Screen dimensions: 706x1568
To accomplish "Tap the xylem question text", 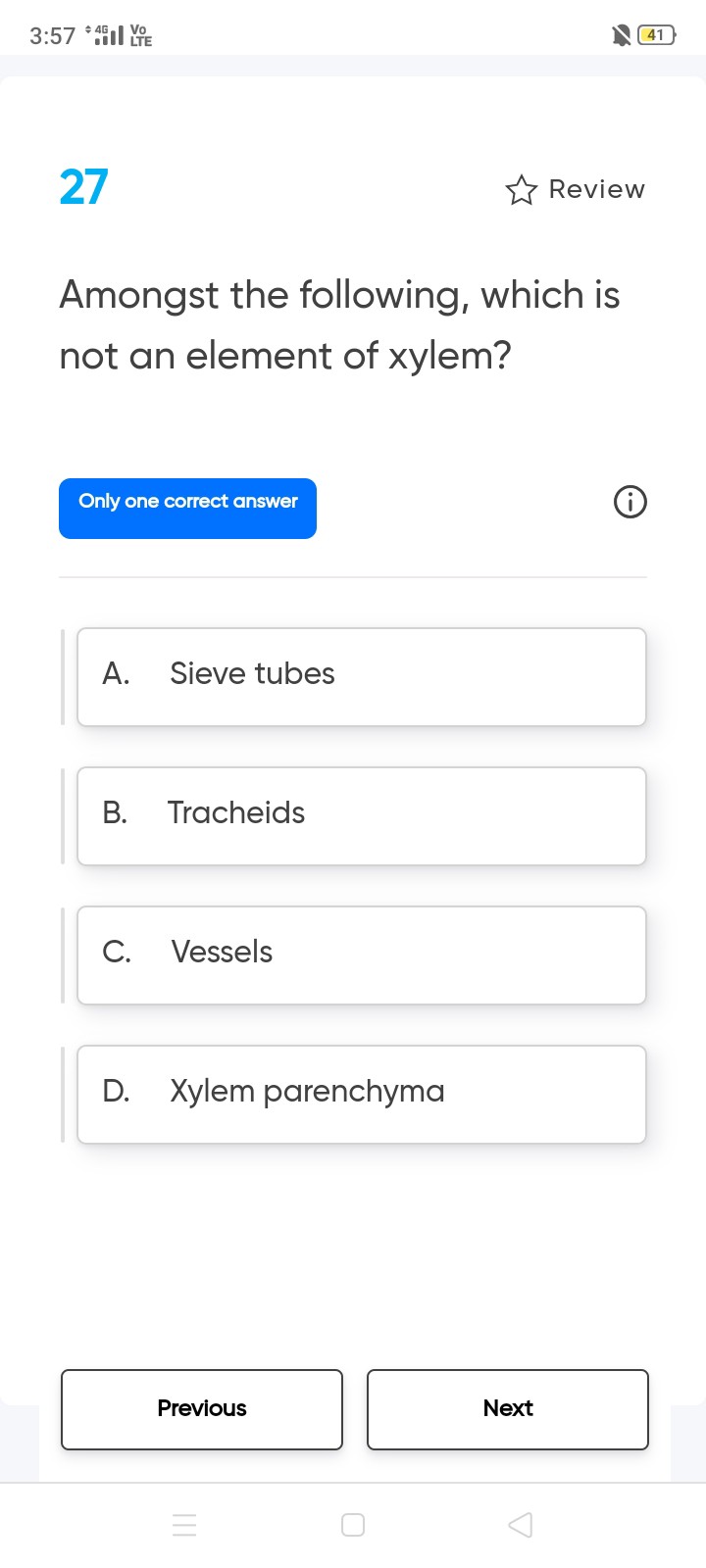I will pyautogui.click(x=339, y=324).
